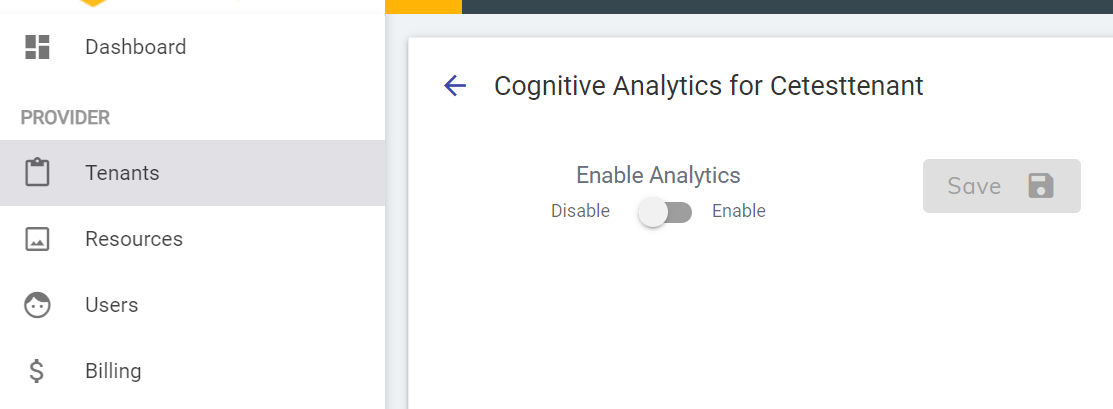Click the floppy disk save icon

pos(1041,186)
